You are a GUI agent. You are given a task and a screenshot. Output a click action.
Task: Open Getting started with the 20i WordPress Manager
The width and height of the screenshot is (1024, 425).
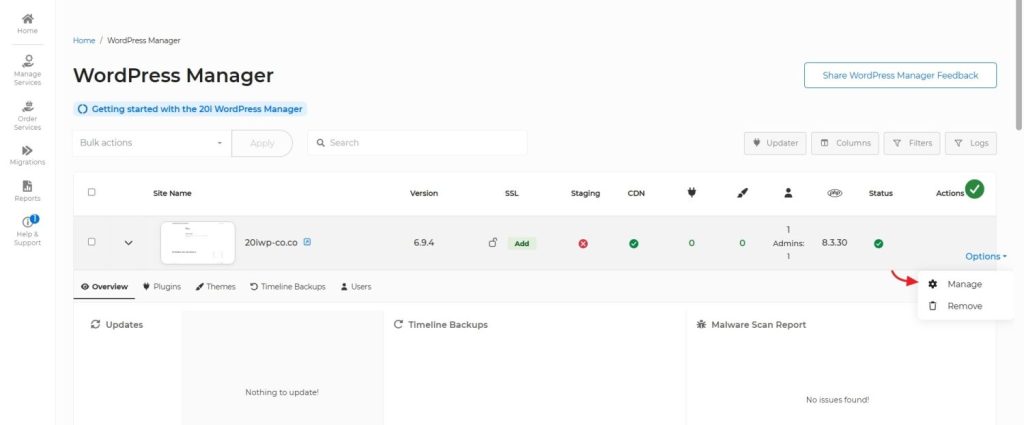coord(190,109)
